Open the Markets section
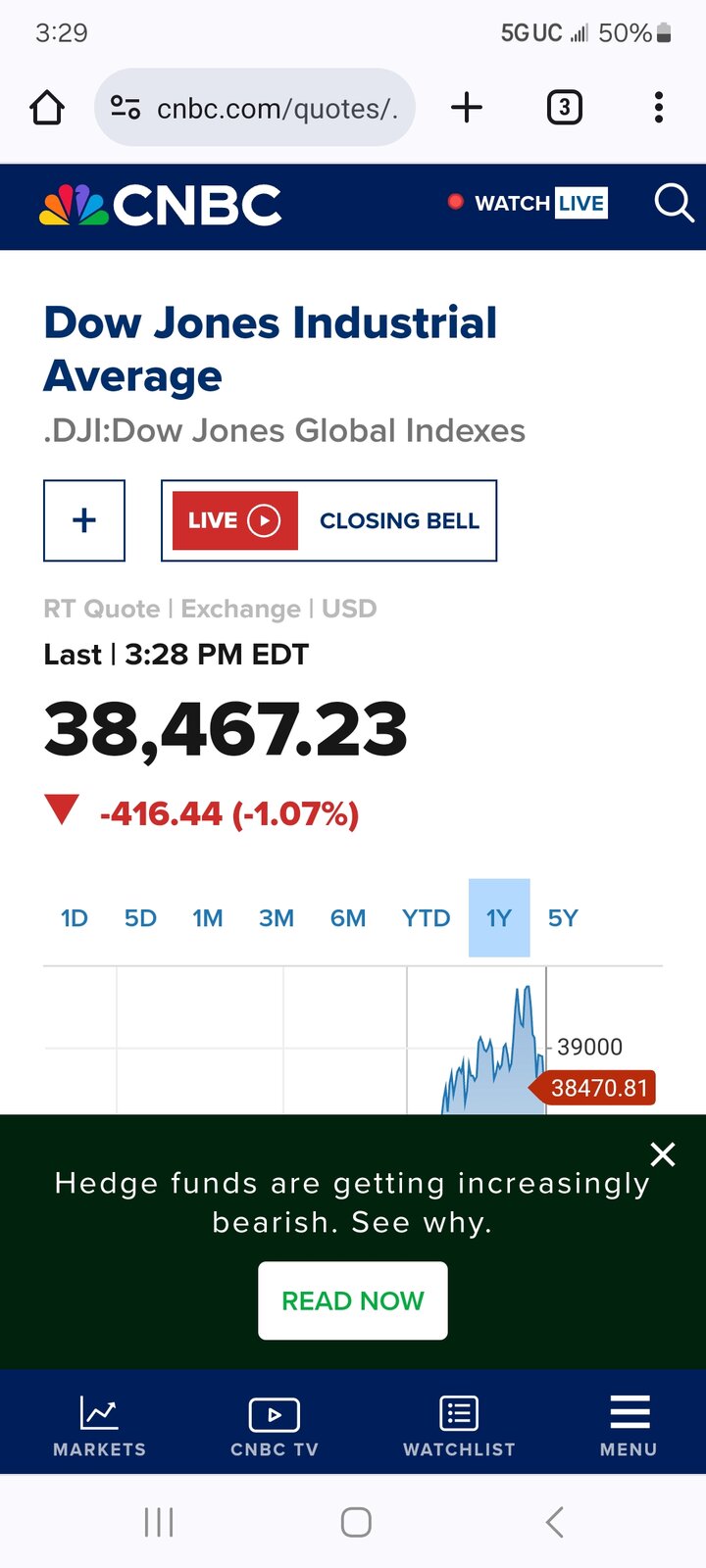706x1568 pixels. pyautogui.click(x=99, y=1425)
